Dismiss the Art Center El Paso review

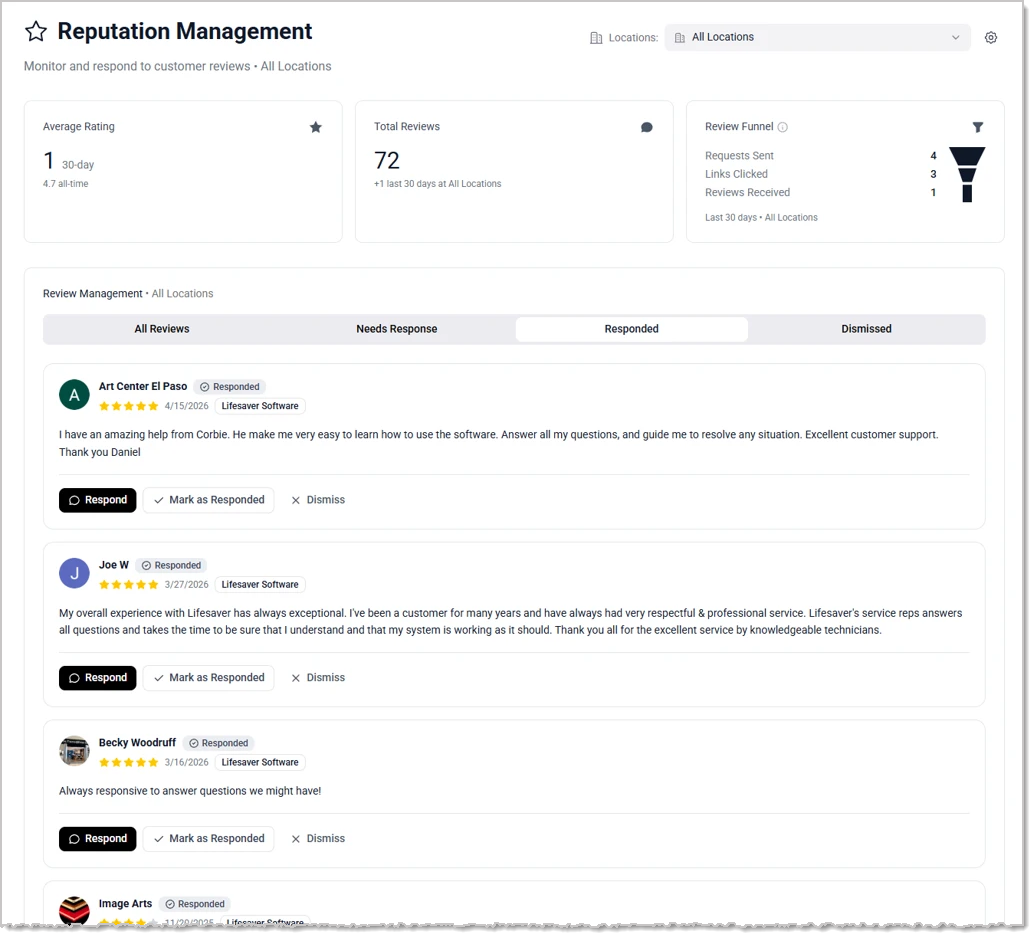pyautogui.click(x=320, y=502)
